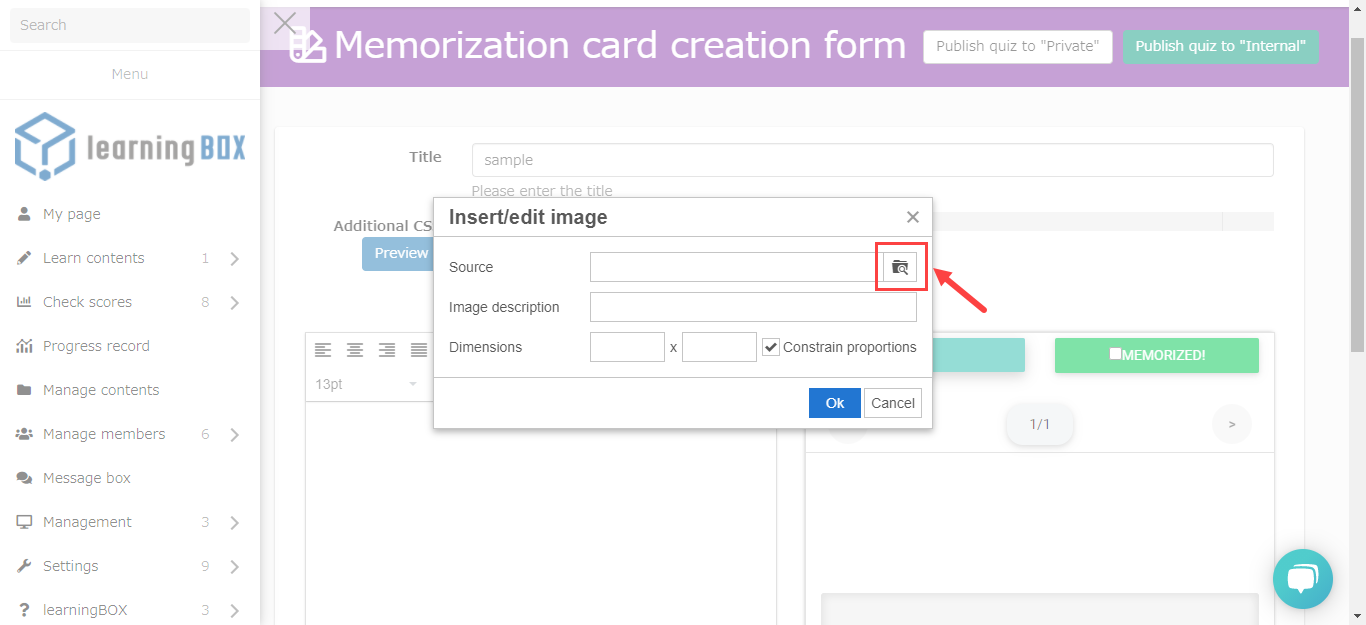Viewport: 1366px width, 625px height.
Task: Open the chat support bubble icon
Action: coord(1302,579)
